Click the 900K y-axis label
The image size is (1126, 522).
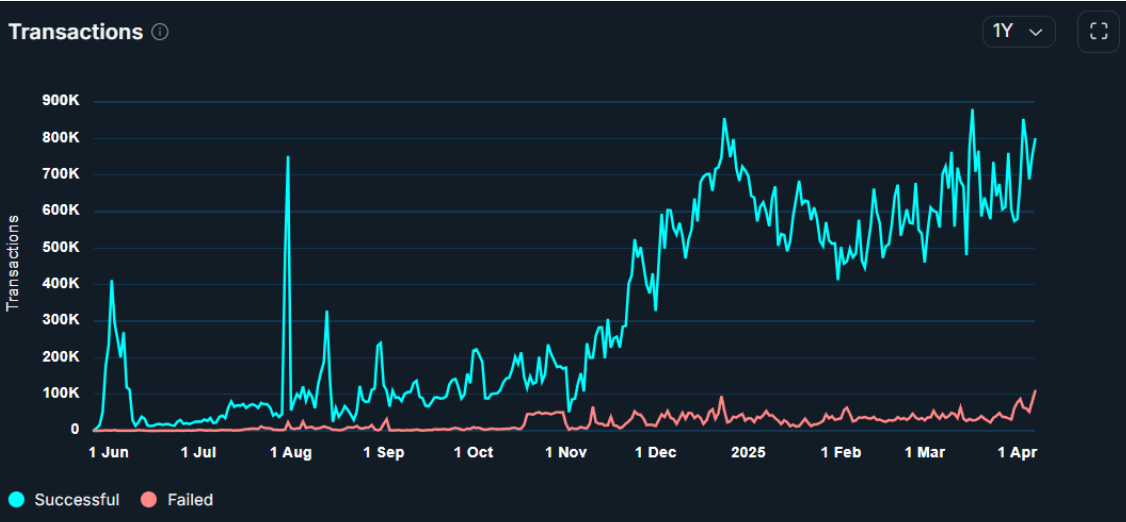click(x=61, y=101)
